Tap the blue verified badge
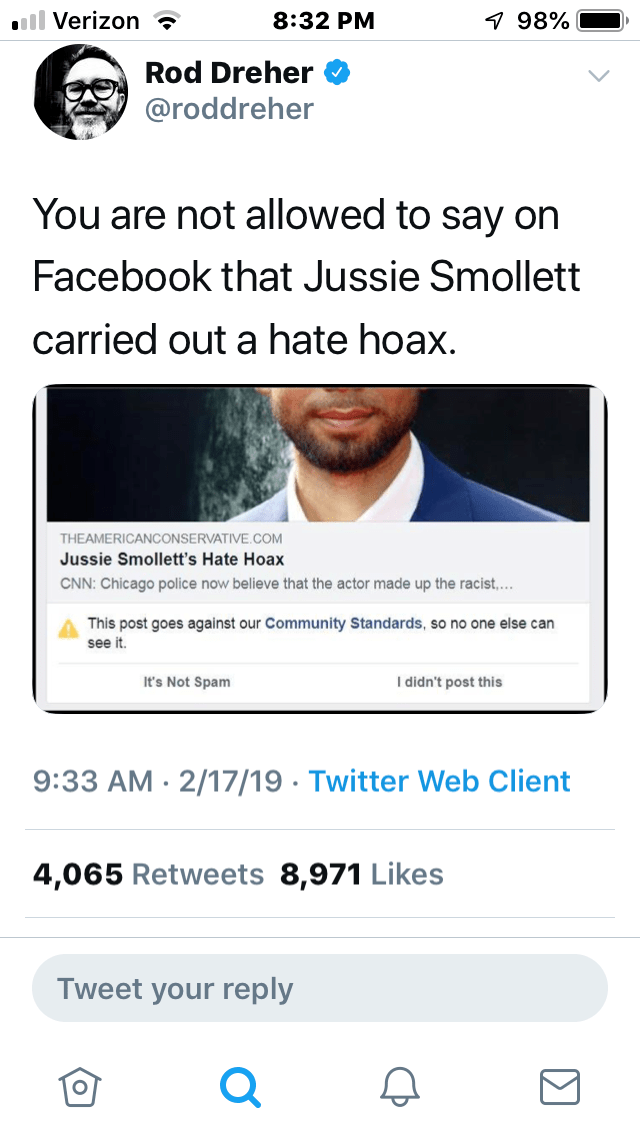 [x=338, y=73]
